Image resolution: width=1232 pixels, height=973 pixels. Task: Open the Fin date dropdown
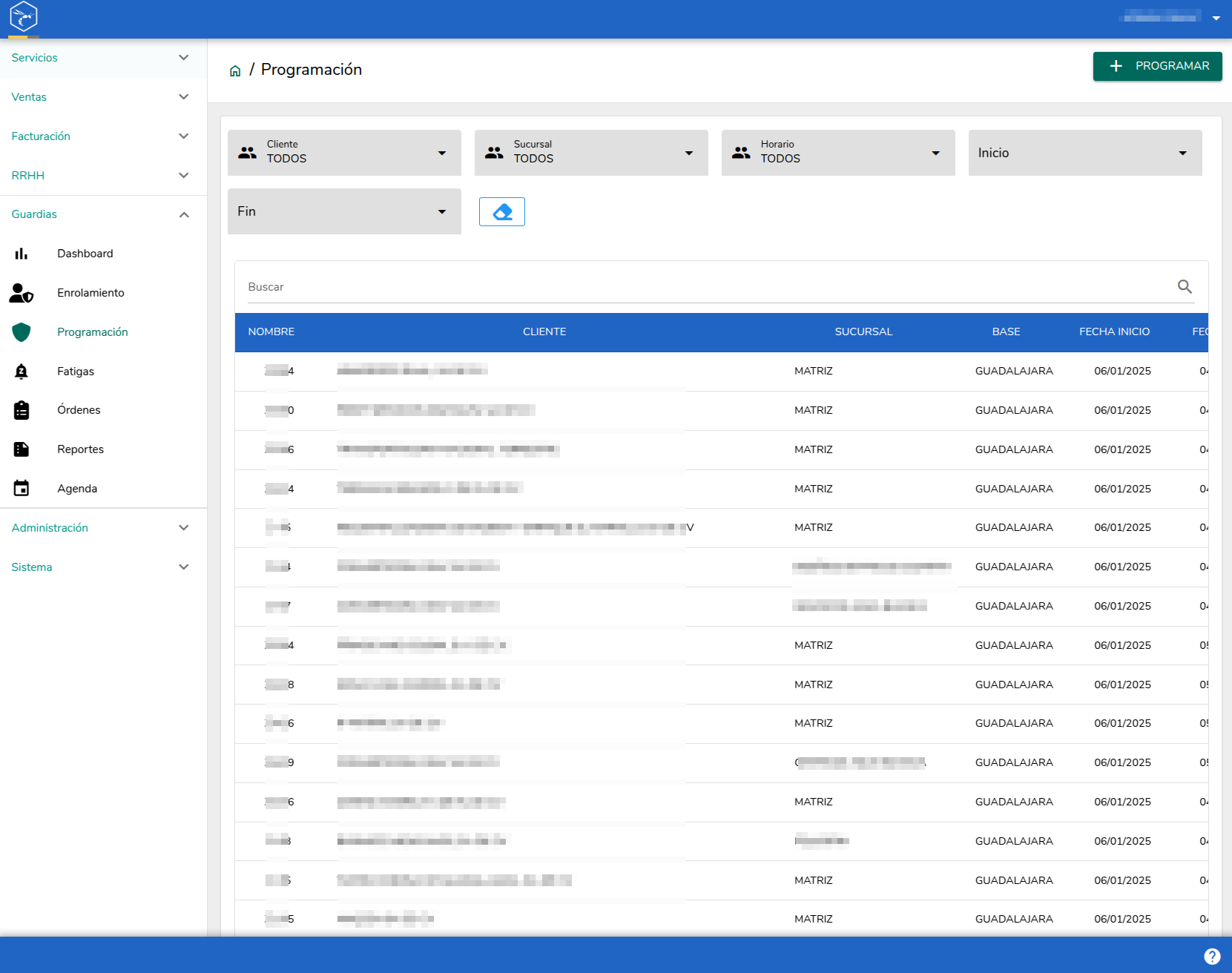344,211
